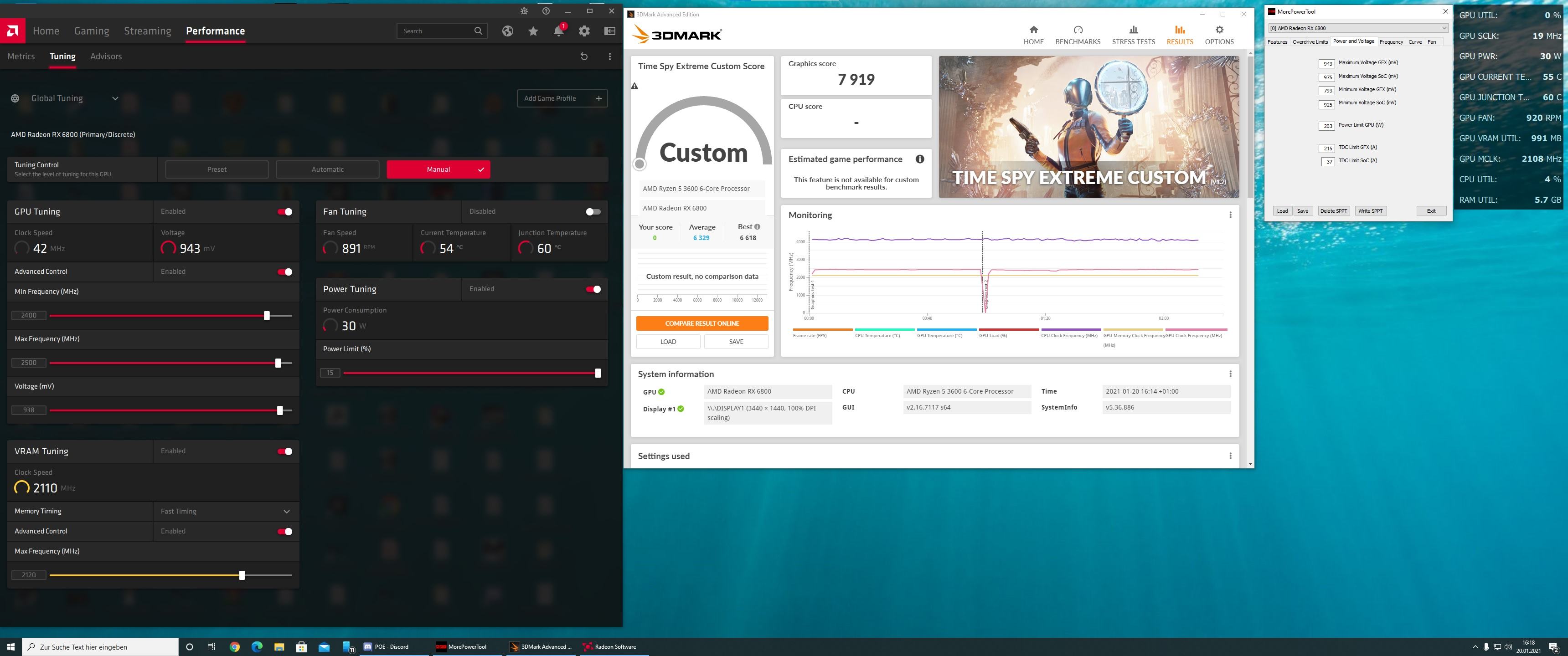1568x656 pixels.
Task: Select Preset tuning control
Action: [217, 169]
